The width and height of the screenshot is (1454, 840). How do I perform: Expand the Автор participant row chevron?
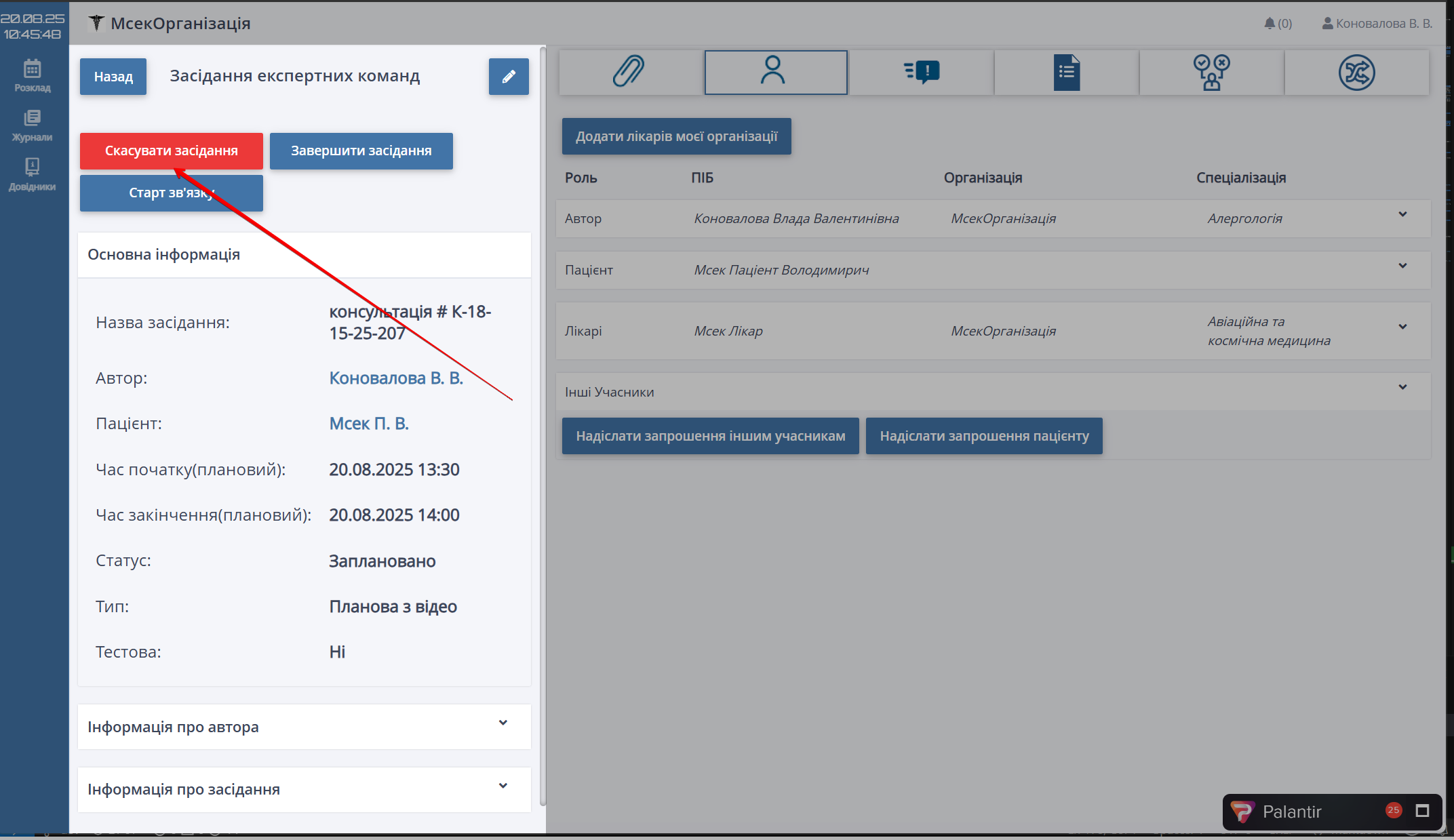tap(1402, 215)
